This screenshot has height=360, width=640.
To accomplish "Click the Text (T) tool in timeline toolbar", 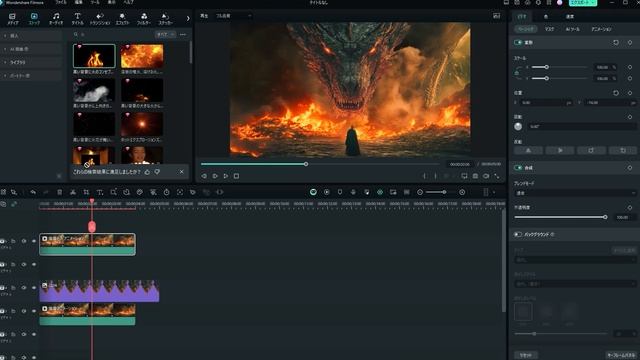I will (100, 192).
